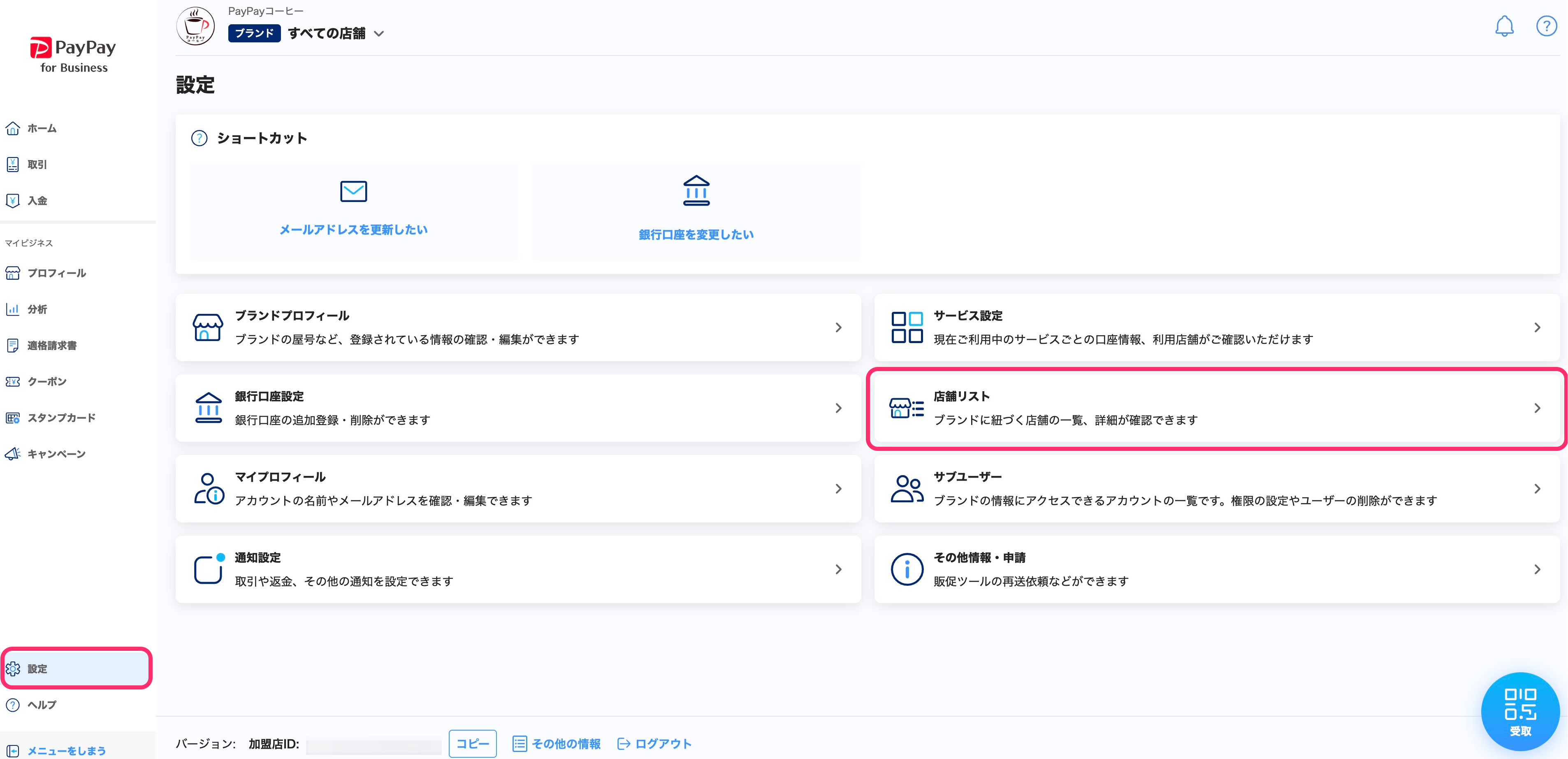The height and width of the screenshot is (759, 1568).
Task: Open ブランドプロフィール via its chevron arrow
Action: pyautogui.click(x=838, y=327)
